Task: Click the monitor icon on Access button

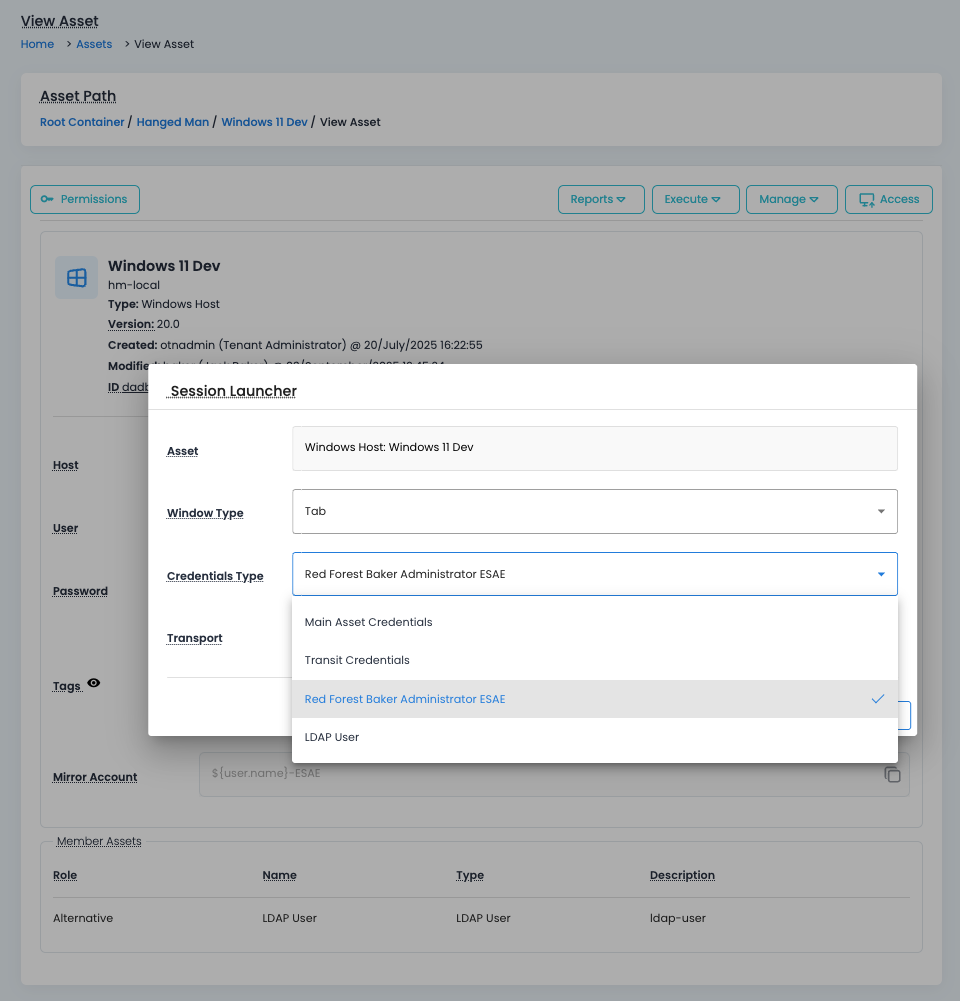Action: (866, 199)
